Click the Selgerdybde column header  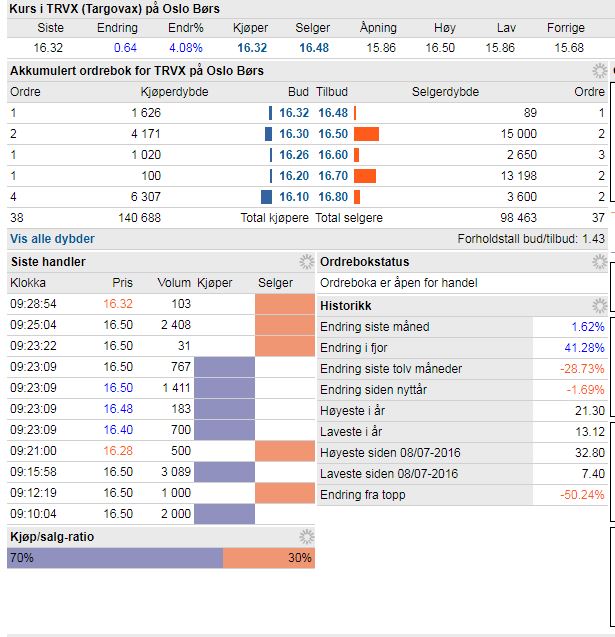tap(445, 92)
